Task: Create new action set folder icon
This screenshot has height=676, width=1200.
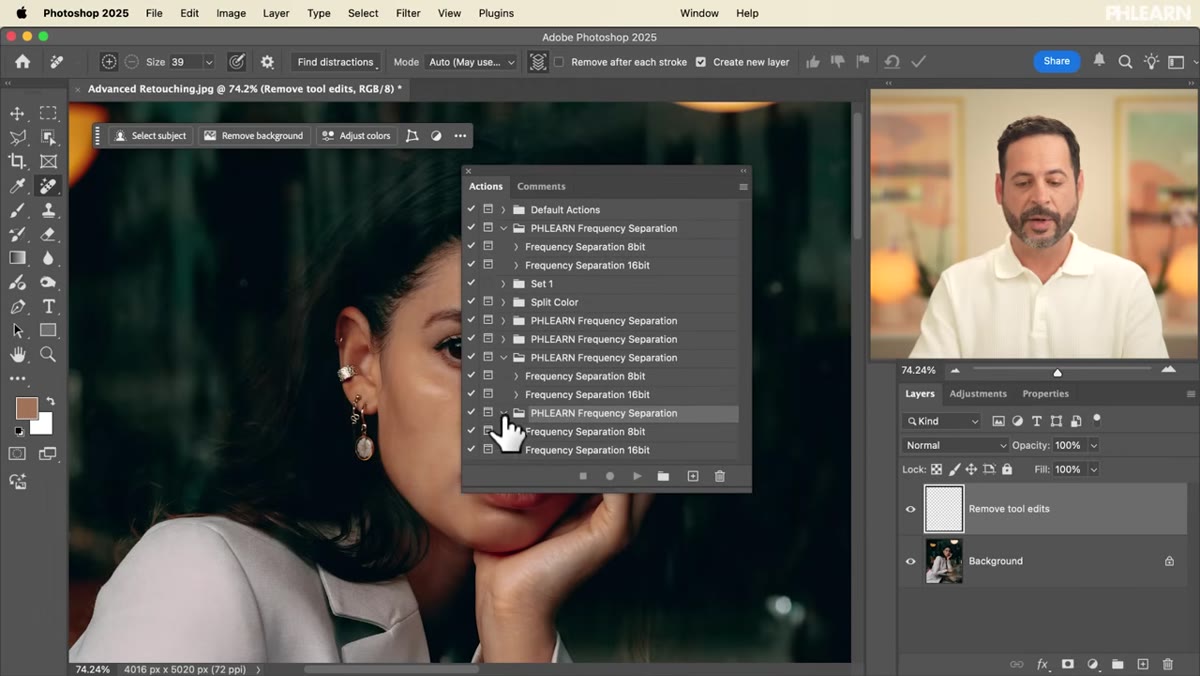Action: click(x=663, y=476)
